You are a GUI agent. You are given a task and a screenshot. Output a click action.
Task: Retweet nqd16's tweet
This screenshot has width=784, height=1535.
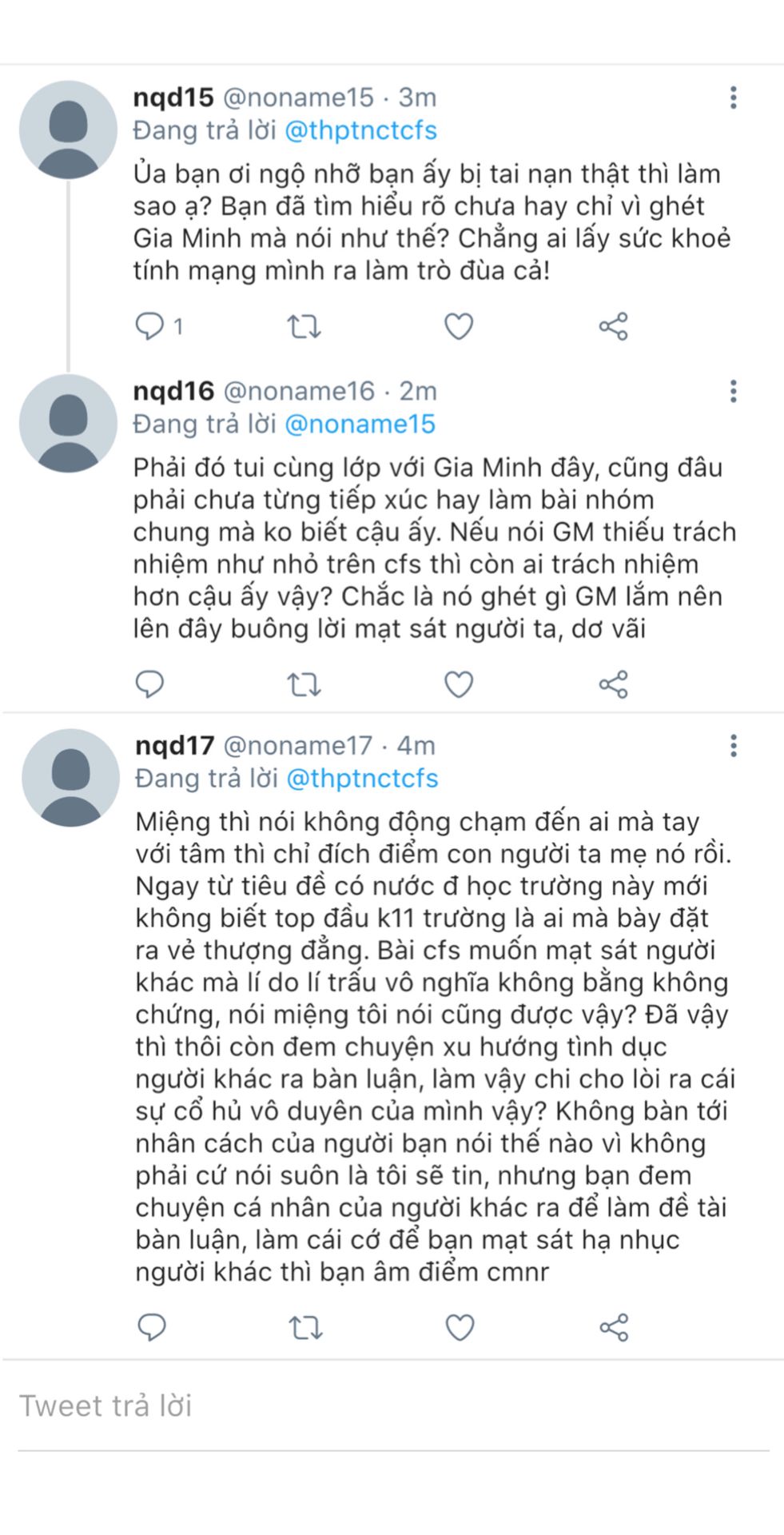304,684
